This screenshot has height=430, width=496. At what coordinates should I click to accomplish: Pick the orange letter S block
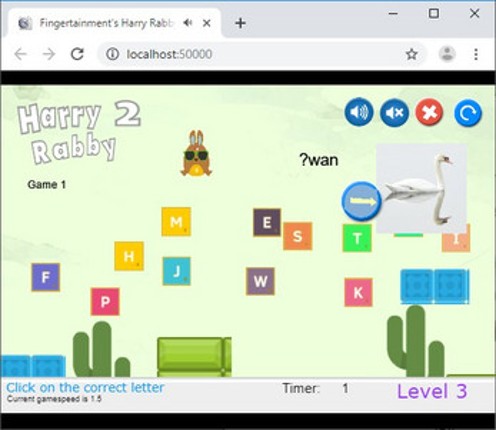(297, 236)
